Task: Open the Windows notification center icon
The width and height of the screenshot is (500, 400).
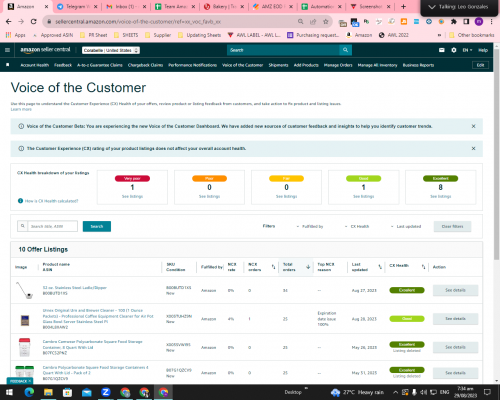Action: [x=487, y=392]
